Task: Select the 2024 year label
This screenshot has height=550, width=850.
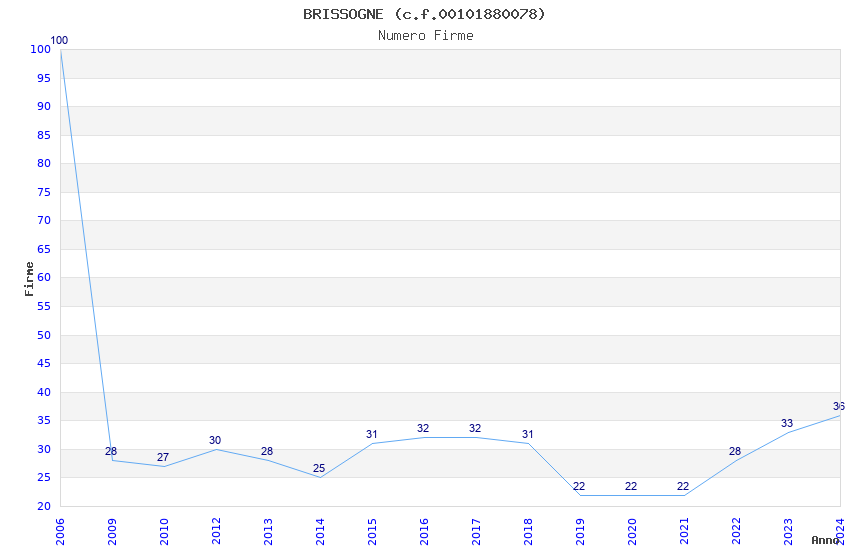Action: (841, 531)
